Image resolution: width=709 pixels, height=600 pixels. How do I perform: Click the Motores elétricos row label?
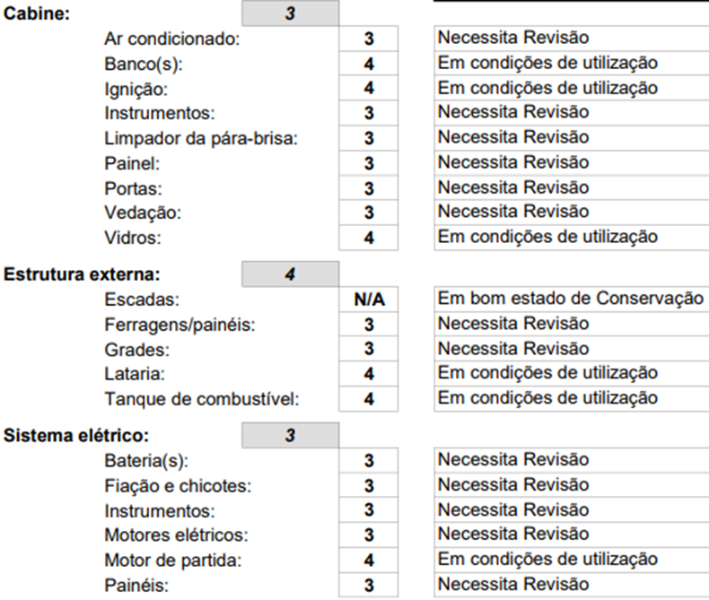[x=176, y=535]
